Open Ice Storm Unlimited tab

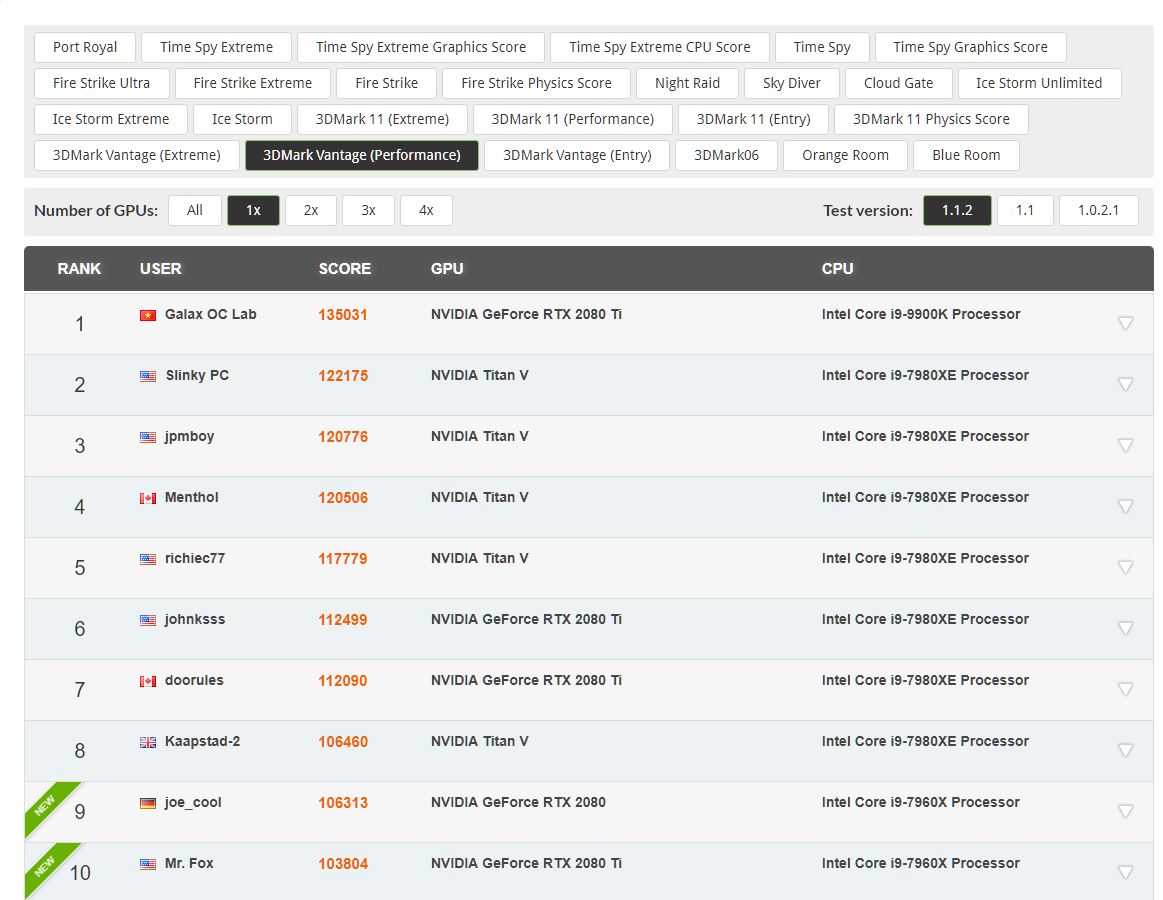[1039, 83]
